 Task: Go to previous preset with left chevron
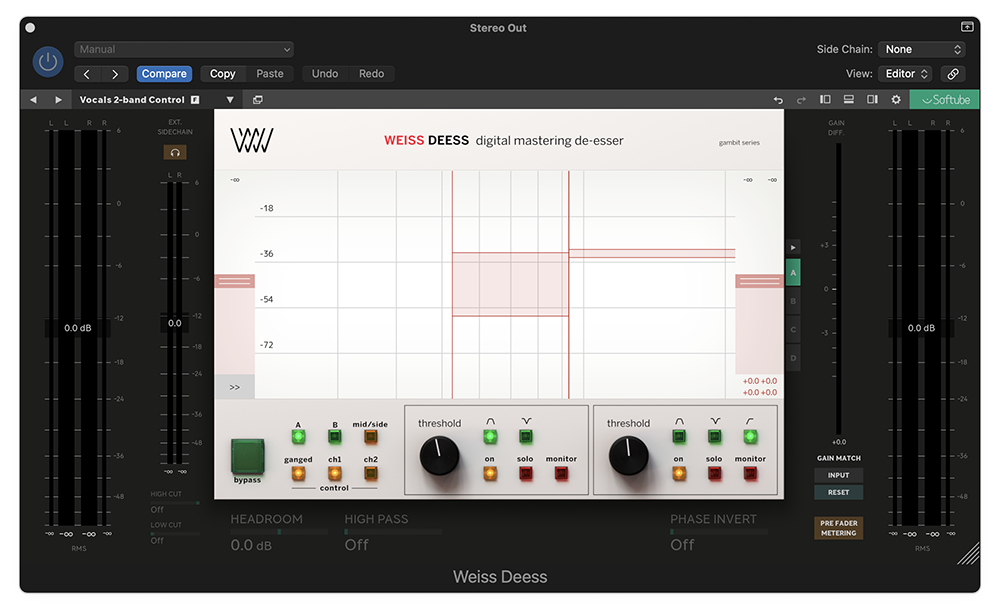point(87,74)
